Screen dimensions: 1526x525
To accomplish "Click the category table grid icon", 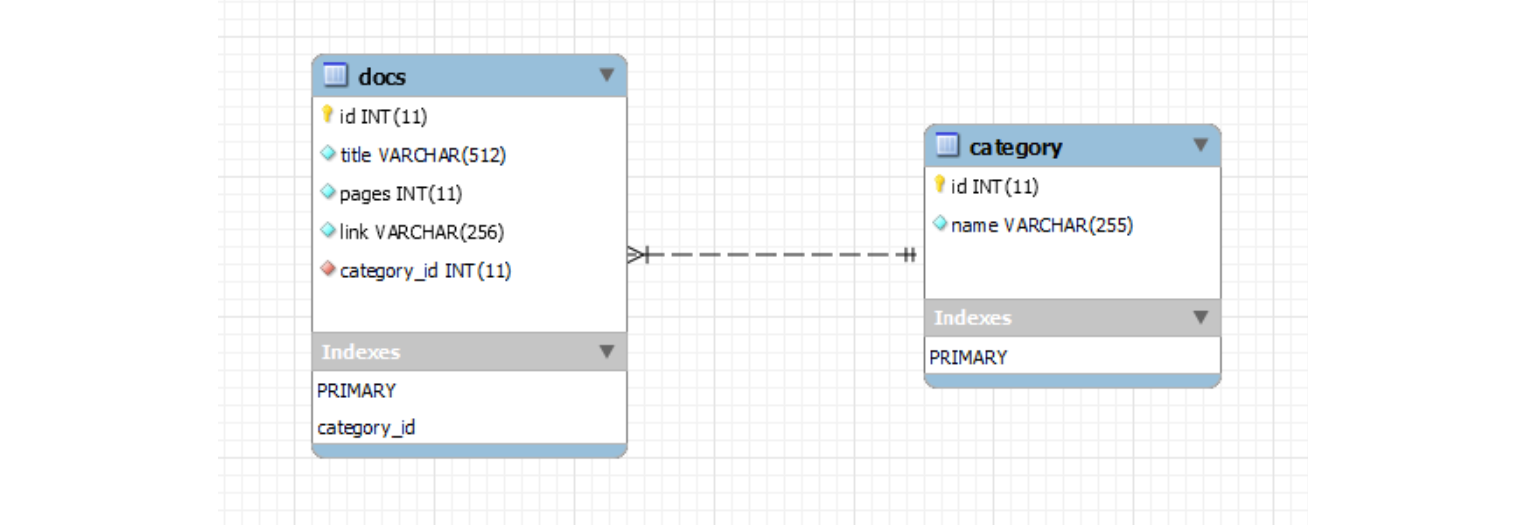I will 947,146.
